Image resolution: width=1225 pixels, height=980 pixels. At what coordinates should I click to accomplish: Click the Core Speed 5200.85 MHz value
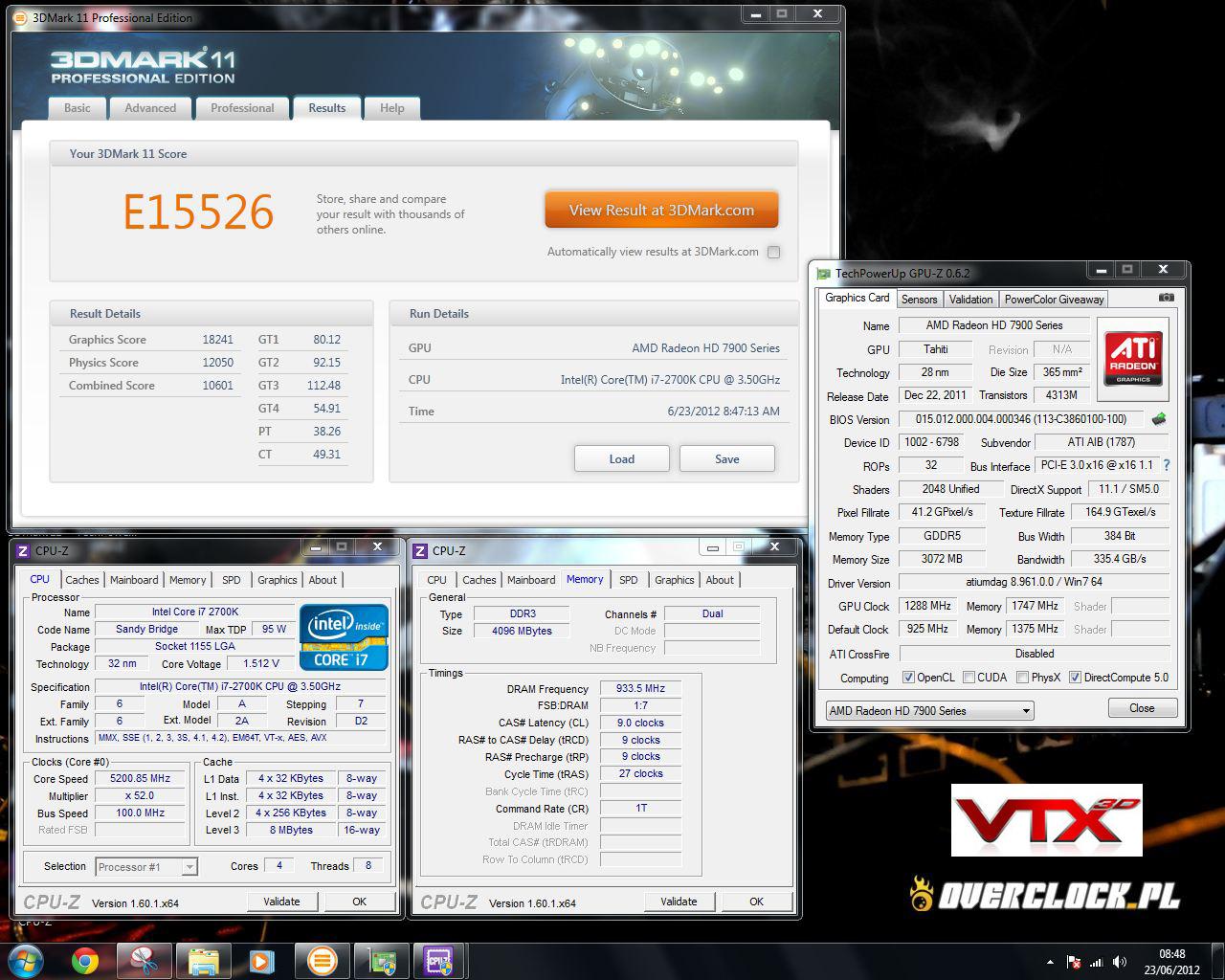click(x=141, y=779)
